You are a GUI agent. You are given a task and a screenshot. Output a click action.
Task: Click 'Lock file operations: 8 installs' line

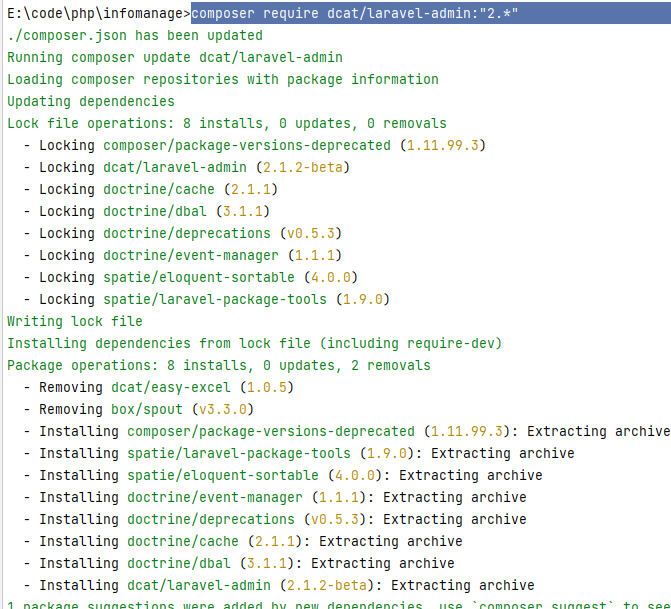pyautogui.click(x=227, y=123)
